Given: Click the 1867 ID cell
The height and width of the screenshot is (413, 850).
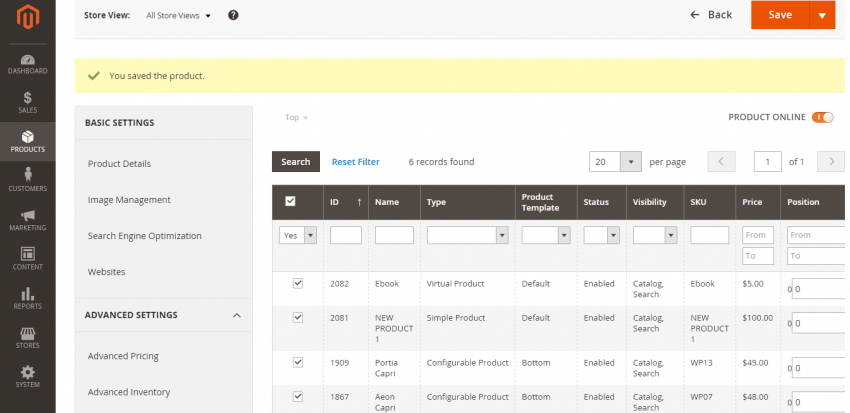Looking at the screenshot, I should (x=339, y=397).
